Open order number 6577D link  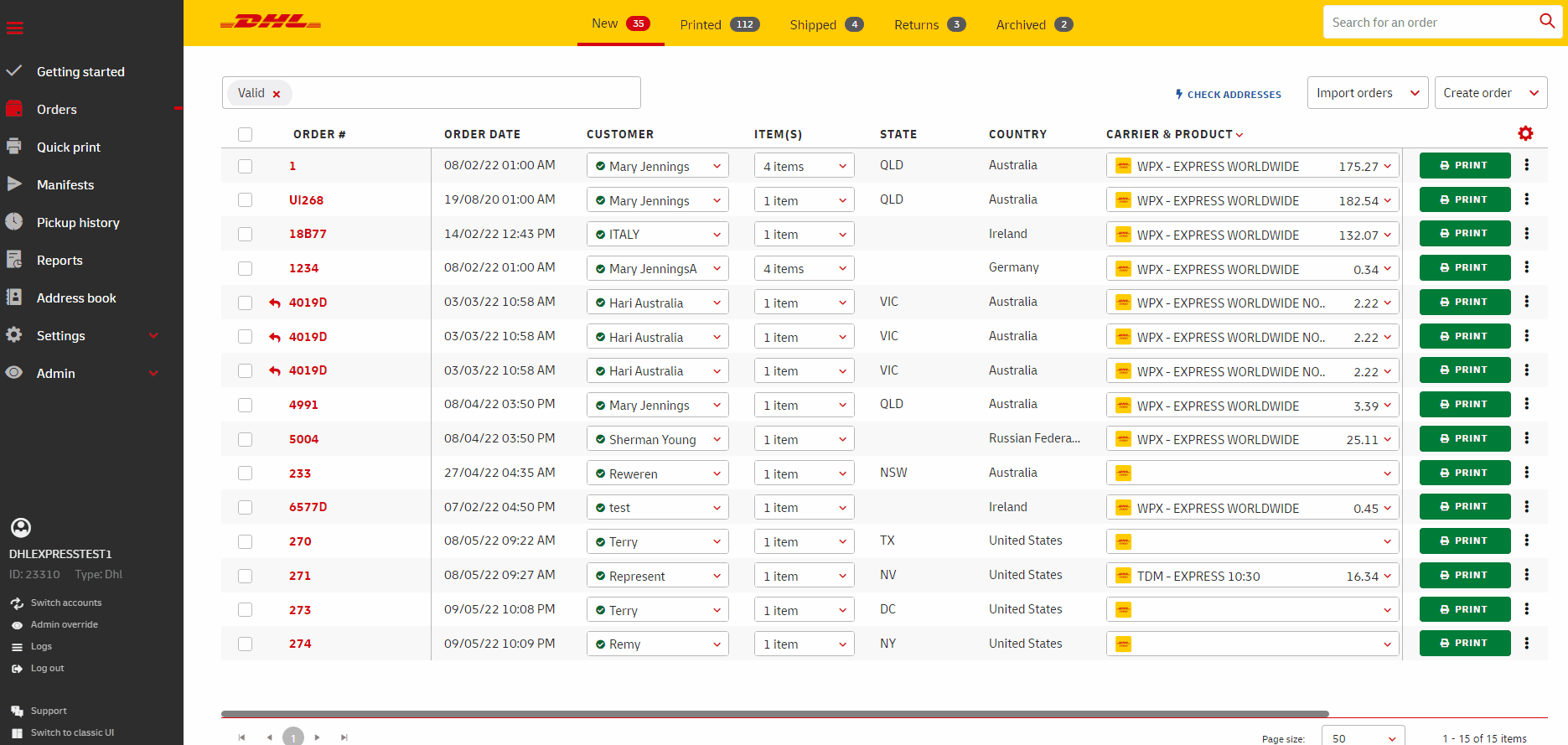point(308,507)
